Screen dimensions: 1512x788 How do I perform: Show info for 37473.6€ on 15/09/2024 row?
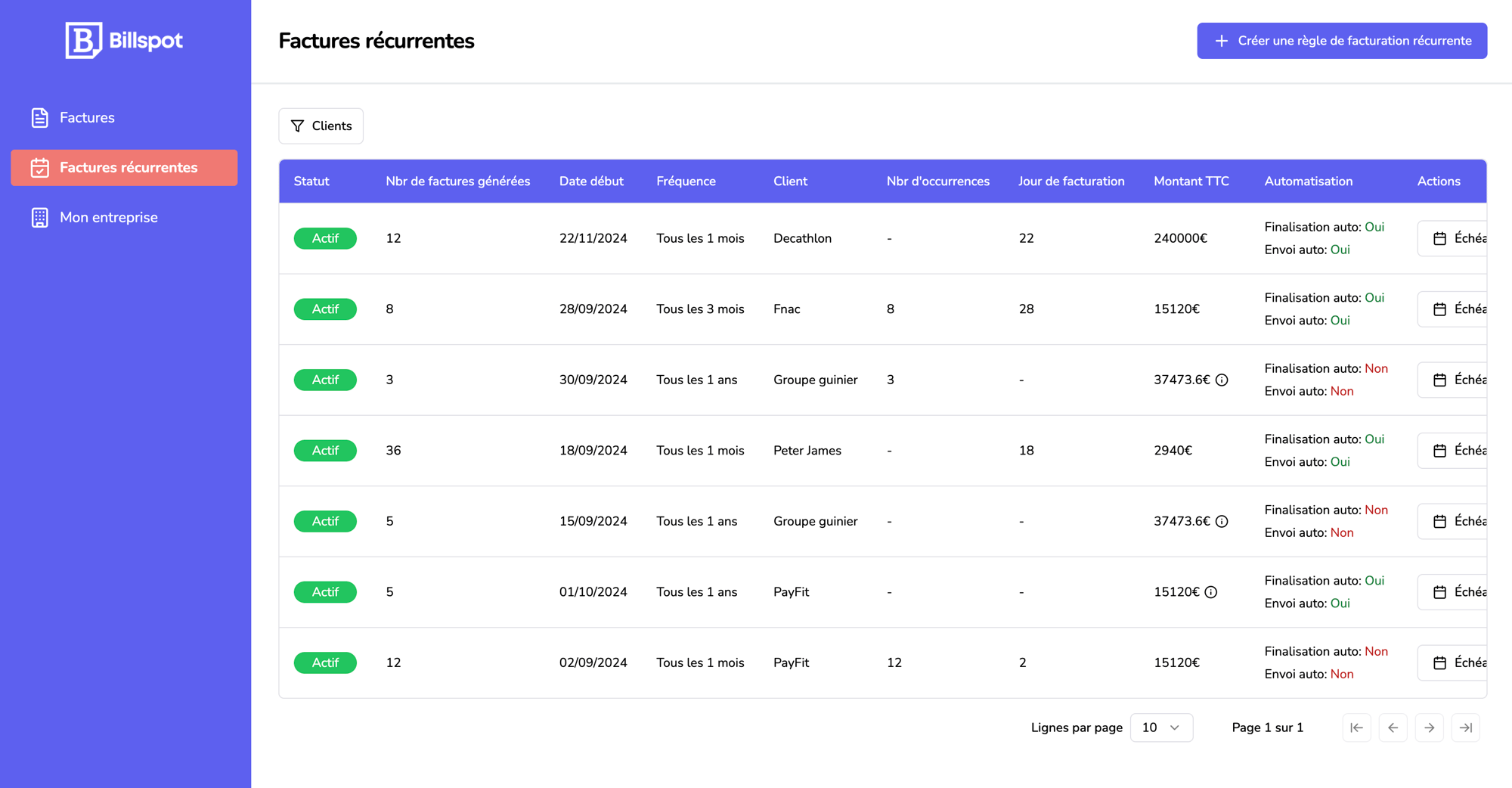click(1222, 521)
